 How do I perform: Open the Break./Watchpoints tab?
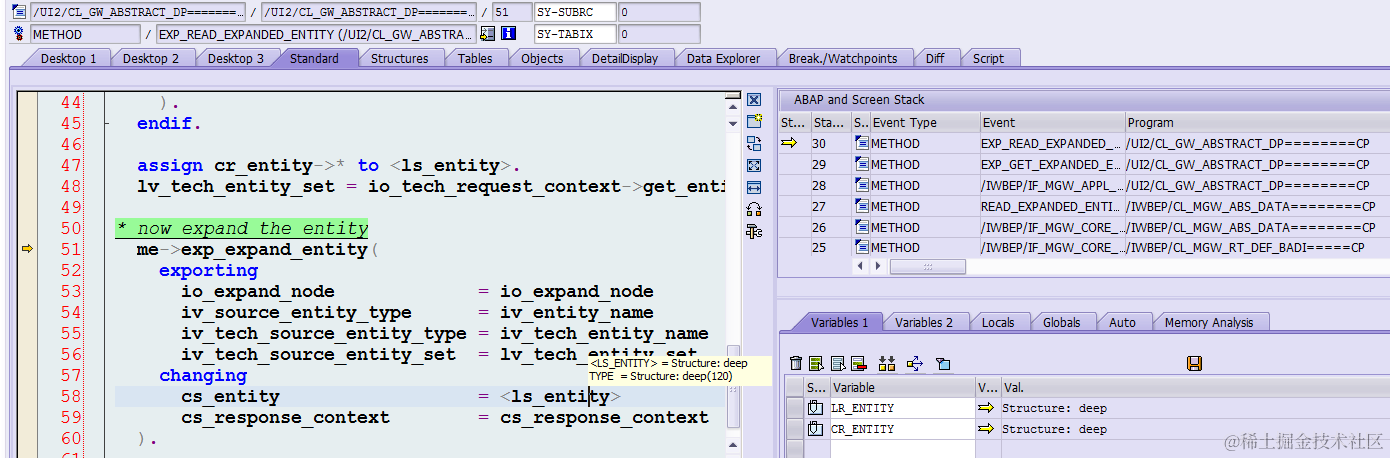point(843,58)
